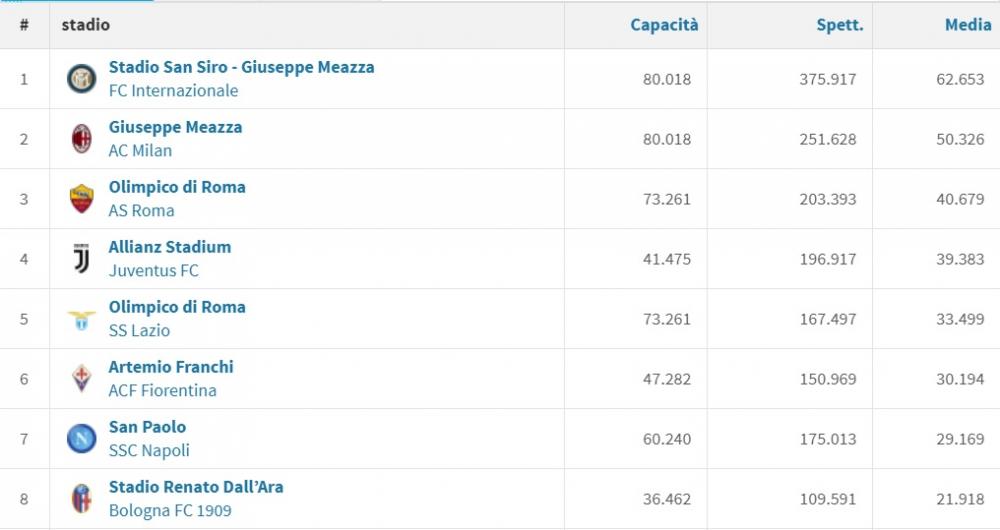This screenshot has height=530, width=1000.
Task: Click the ACF Fiorentina crest icon
Action: tap(81, 379)
